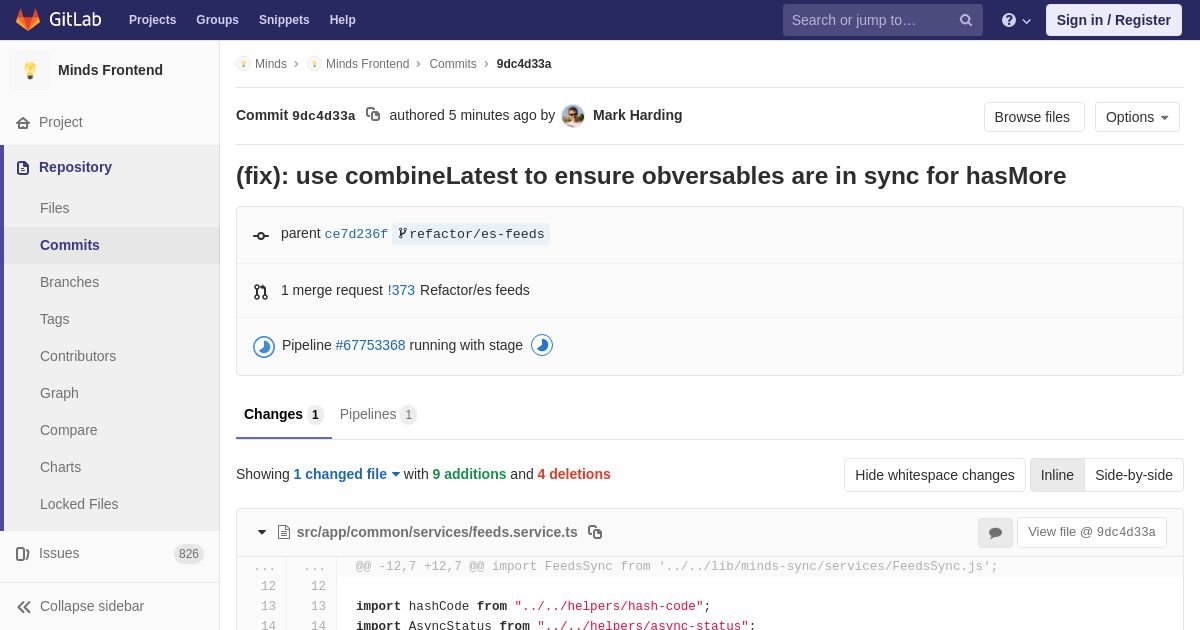
Task: Click the 826 issues count badge
Action: coord(189,554)
